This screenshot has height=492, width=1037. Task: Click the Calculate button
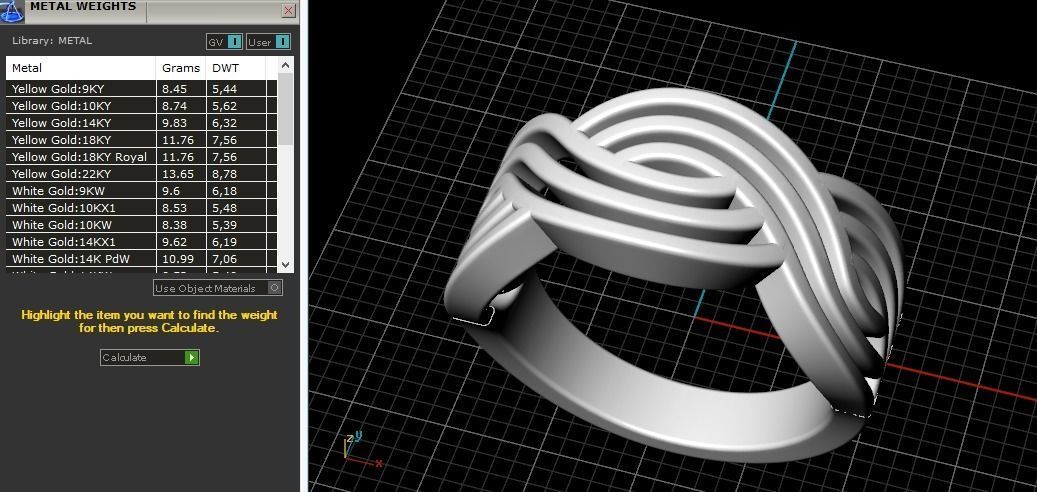[x=149, y=357]
